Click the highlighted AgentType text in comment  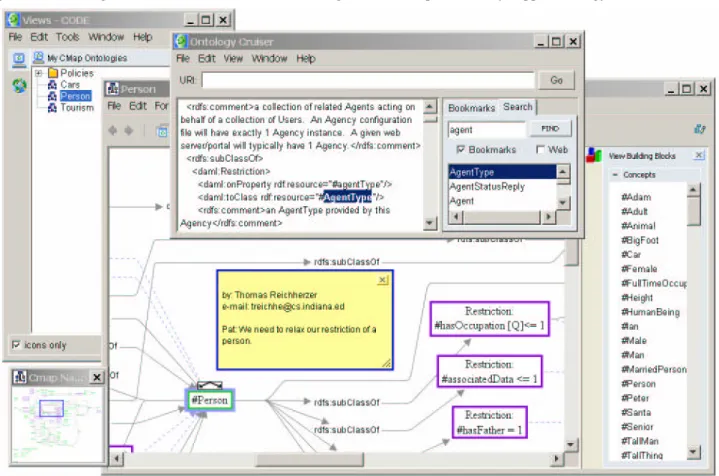(x=348, y=197)
